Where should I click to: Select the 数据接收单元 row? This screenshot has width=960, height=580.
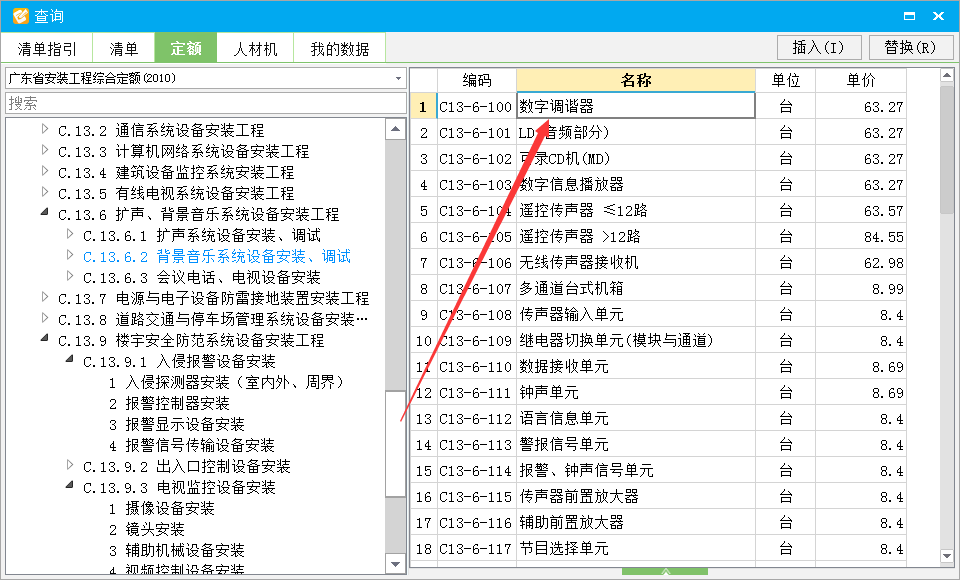pos(658,367)
